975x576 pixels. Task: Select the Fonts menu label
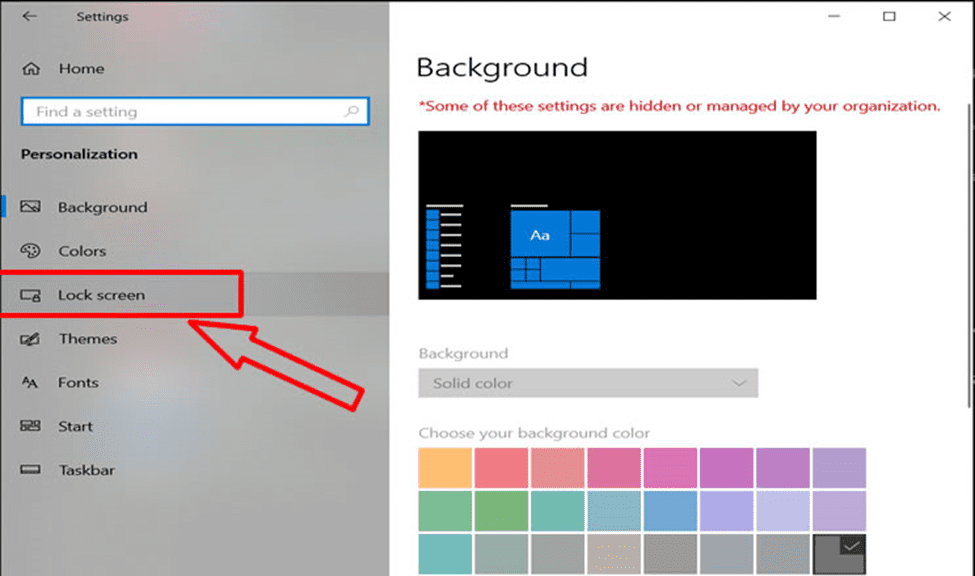(x=78, y=383)
